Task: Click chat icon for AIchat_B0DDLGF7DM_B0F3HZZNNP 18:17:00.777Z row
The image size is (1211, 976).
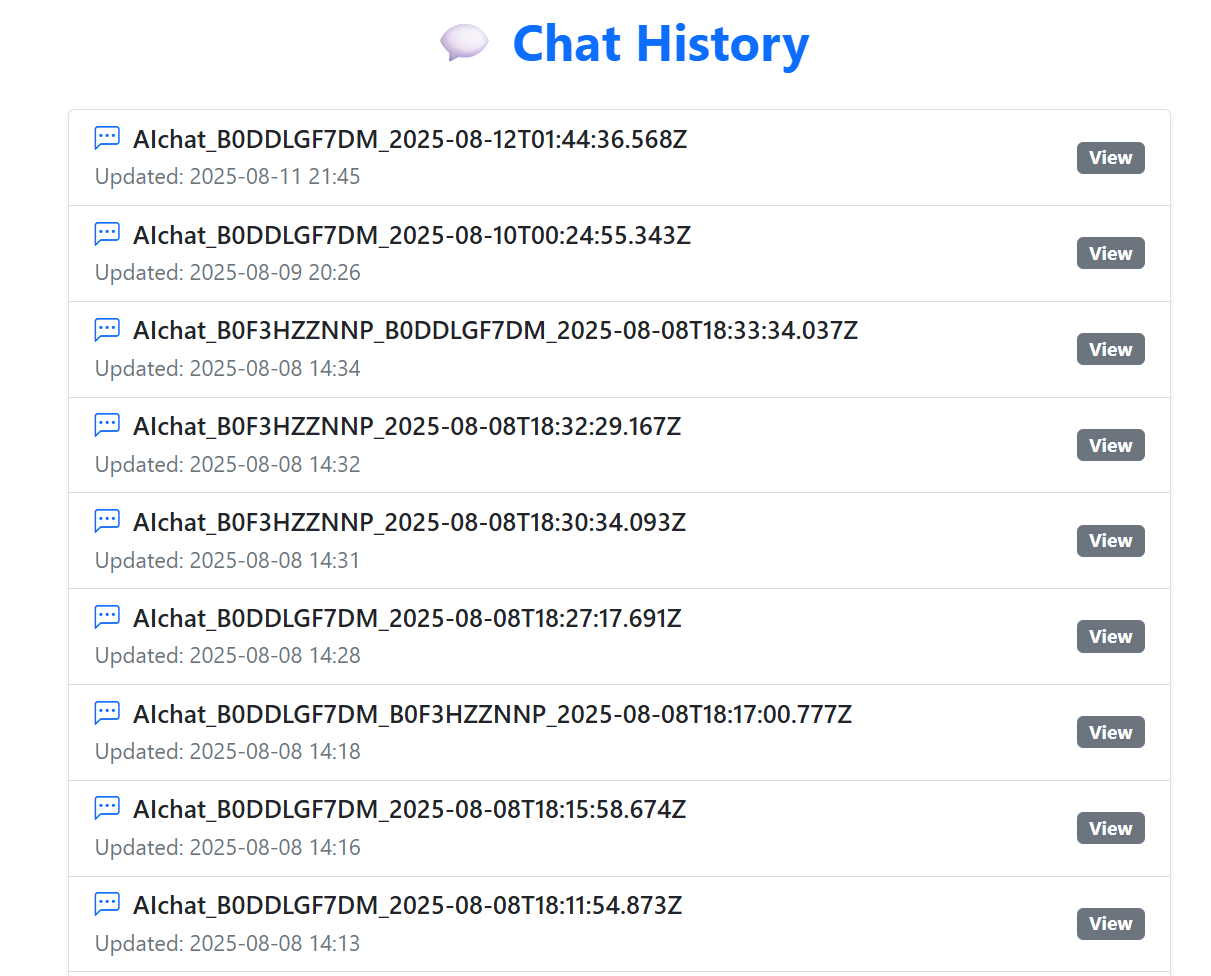Action: [107, 713]
